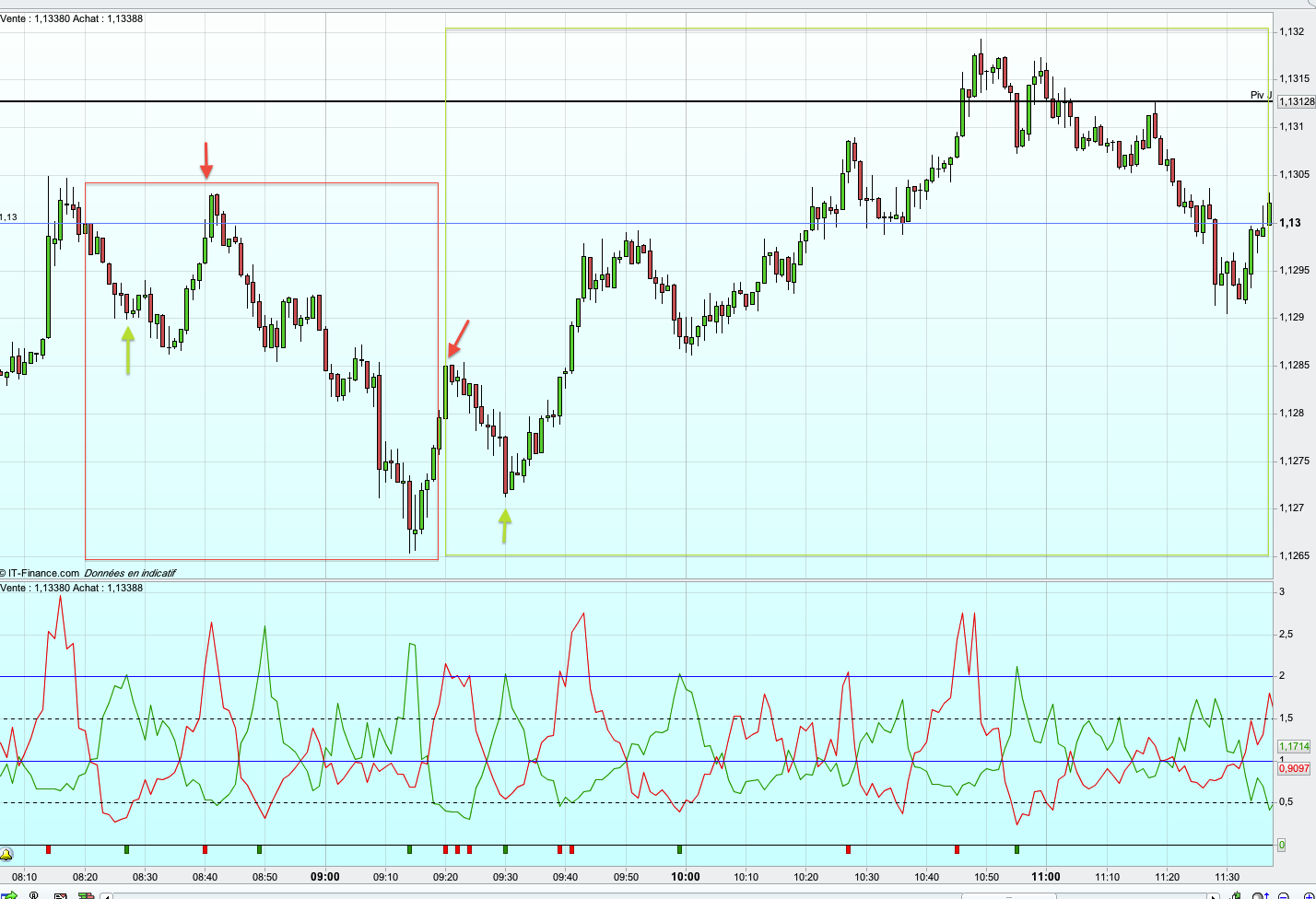
Task: Click the 10:00 time axis label
Action: pyautogui.click(x=685, y=877)
